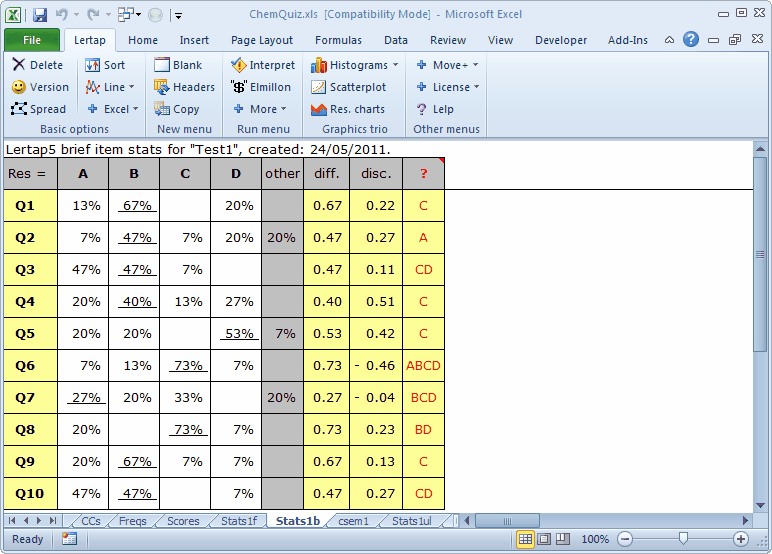Select Normal view button in status bar
The height and width of the screenshot is (554, 772).
coord(525,539)
